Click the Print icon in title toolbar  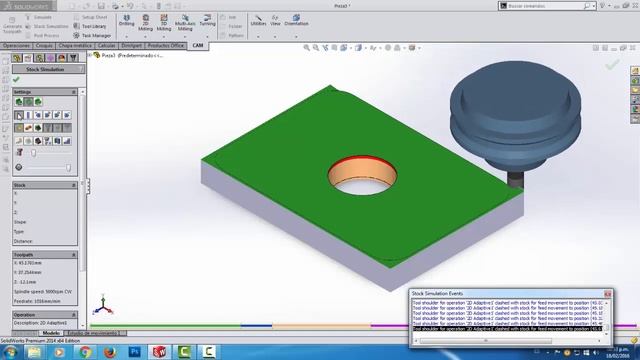(x=116, y=6)
